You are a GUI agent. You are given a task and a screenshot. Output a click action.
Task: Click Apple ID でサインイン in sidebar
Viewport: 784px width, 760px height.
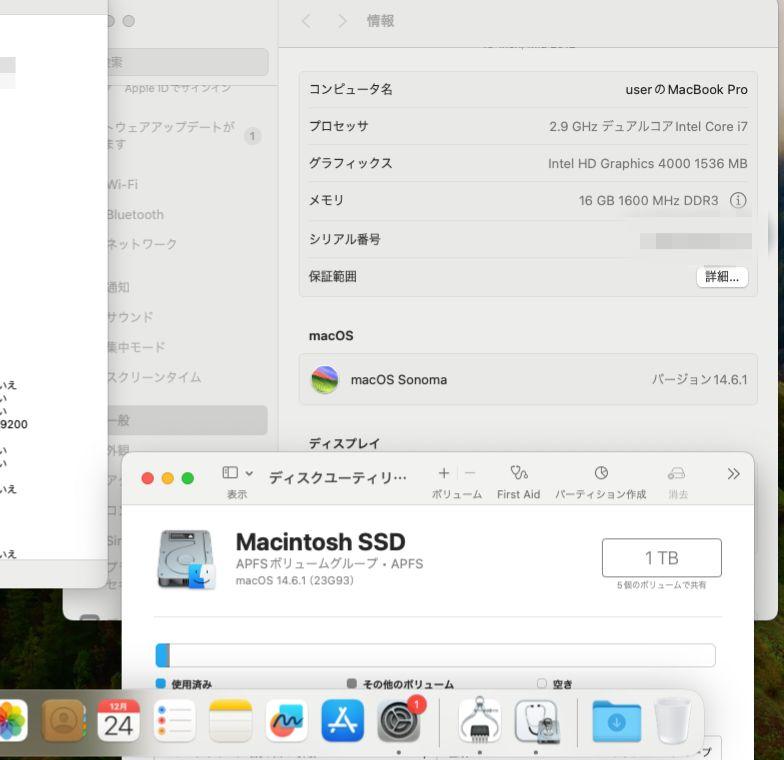click(178, 88)
